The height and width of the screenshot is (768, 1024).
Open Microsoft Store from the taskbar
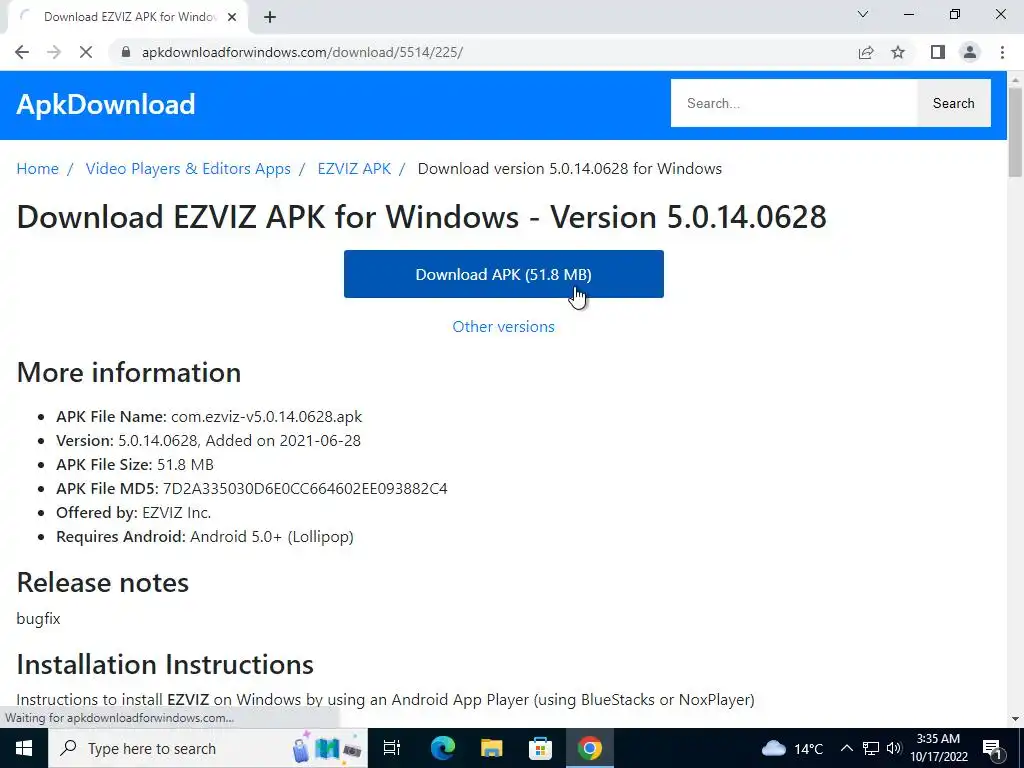tap(540, 748)
